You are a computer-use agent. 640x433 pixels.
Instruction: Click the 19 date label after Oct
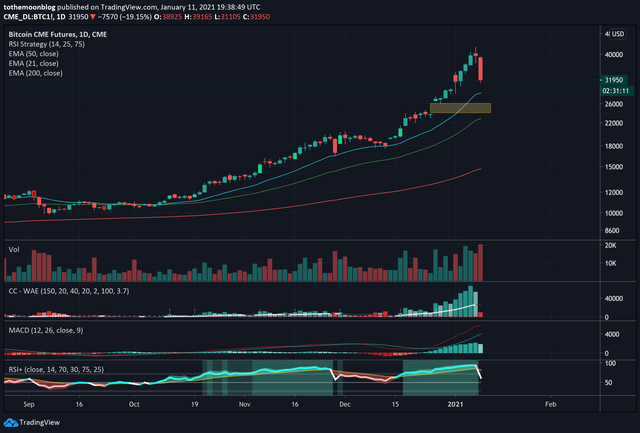(194, 404)
